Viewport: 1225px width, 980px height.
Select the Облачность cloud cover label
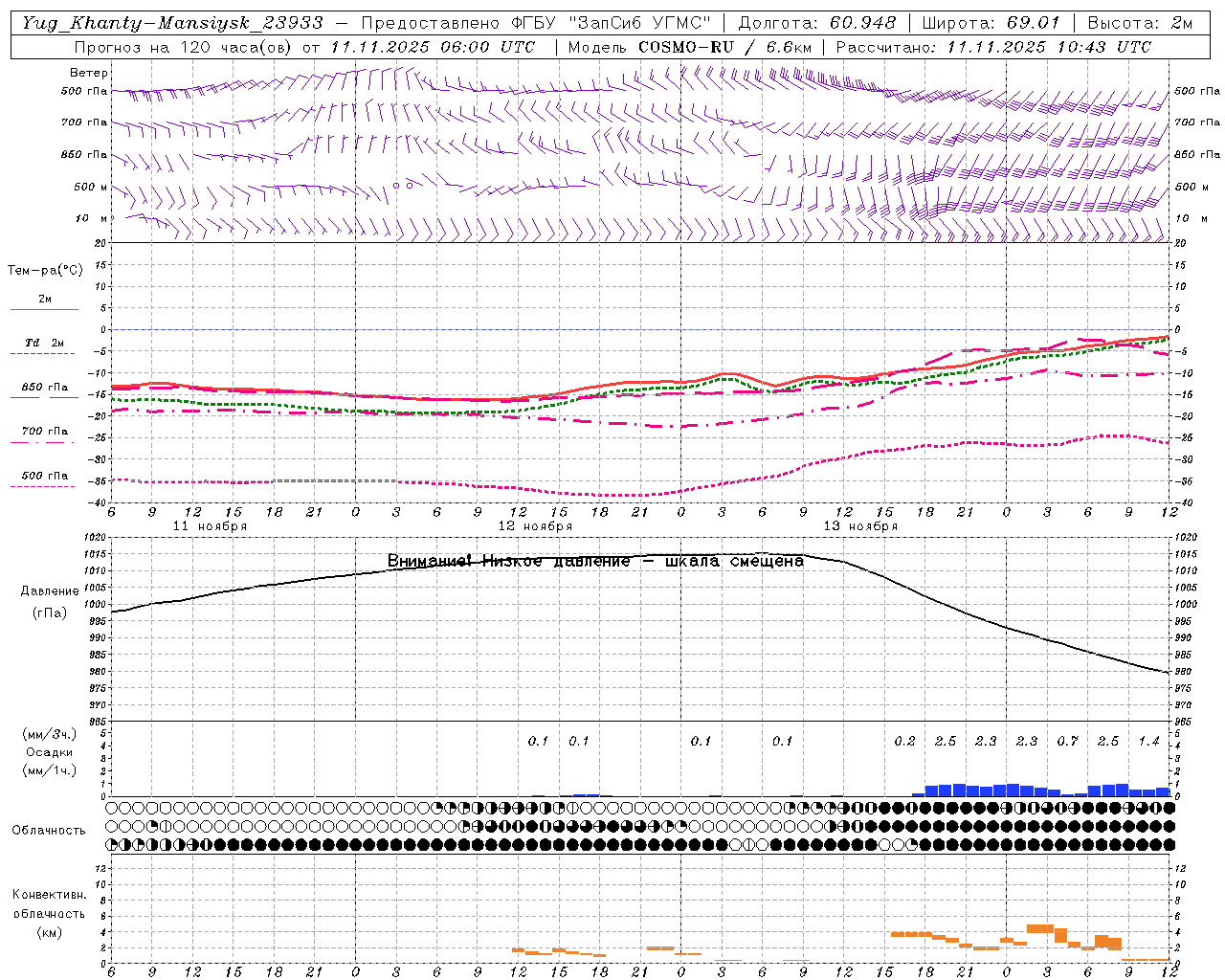click(x=49, y=831)
